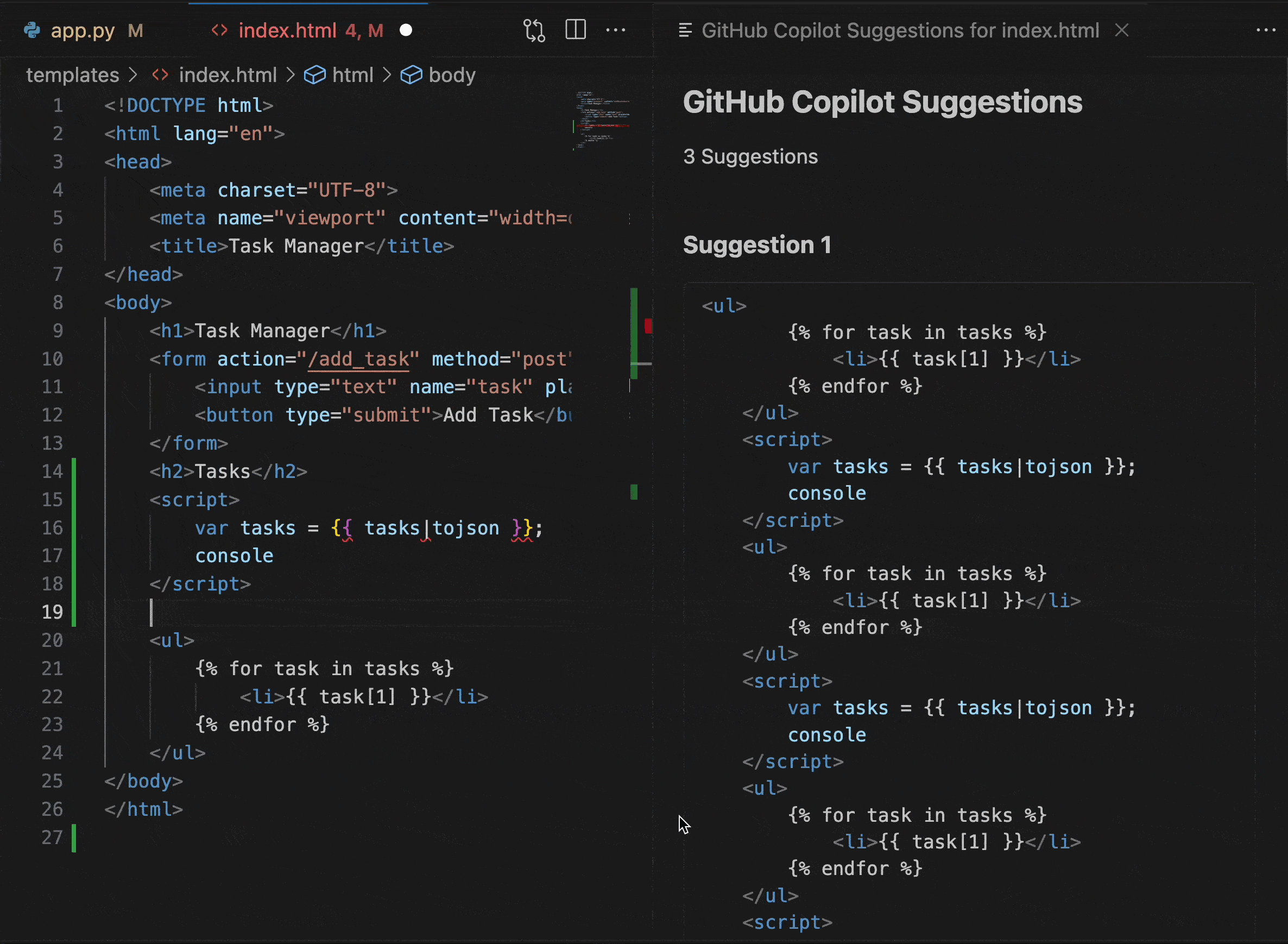Open the Copilot panel More Actions ellipsis

[x=1266, y=30]
